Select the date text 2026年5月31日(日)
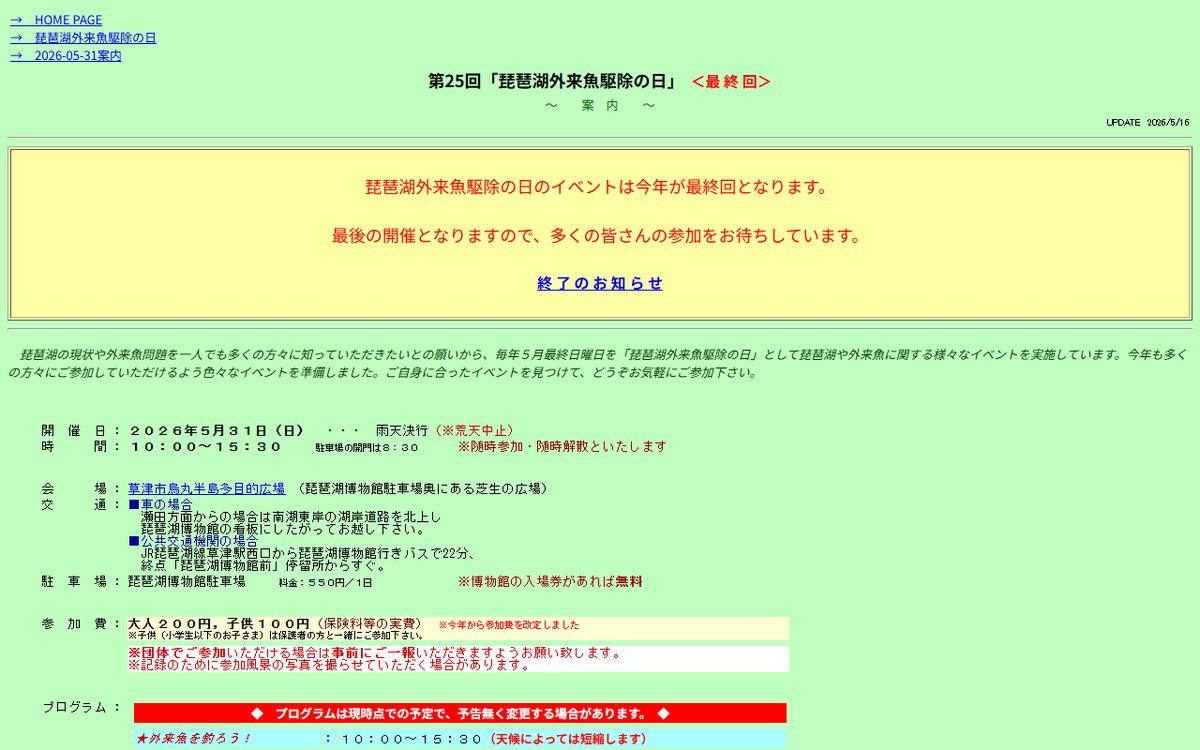 click(x=216, y=430)
